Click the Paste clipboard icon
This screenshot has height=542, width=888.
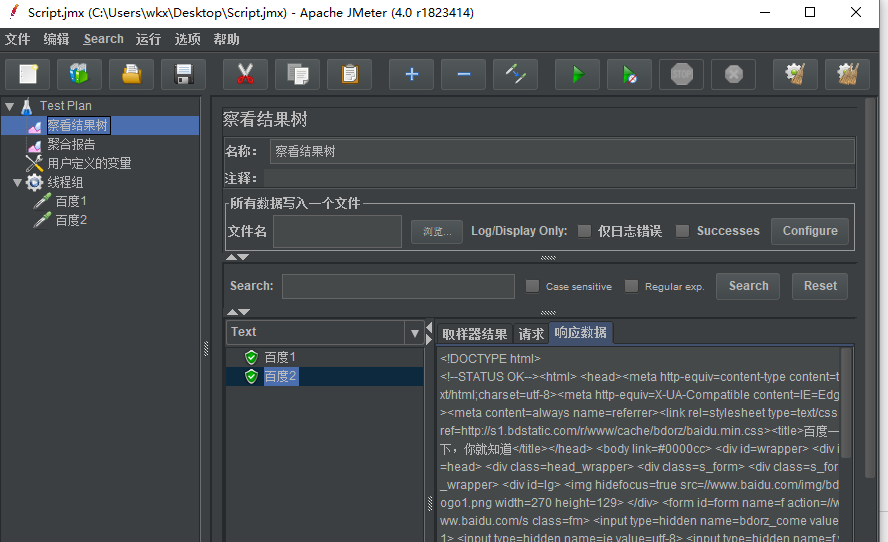[x=349, y=74]
